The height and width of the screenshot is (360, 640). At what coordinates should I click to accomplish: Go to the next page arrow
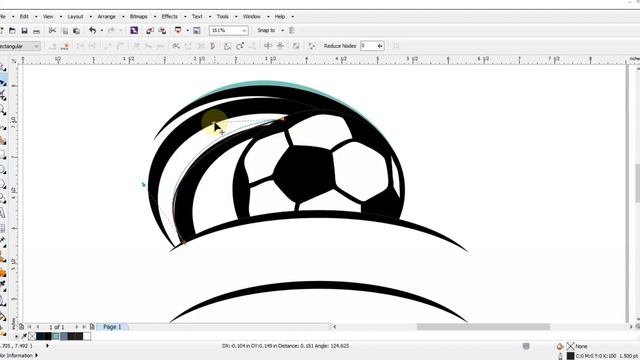coord(76,327)
